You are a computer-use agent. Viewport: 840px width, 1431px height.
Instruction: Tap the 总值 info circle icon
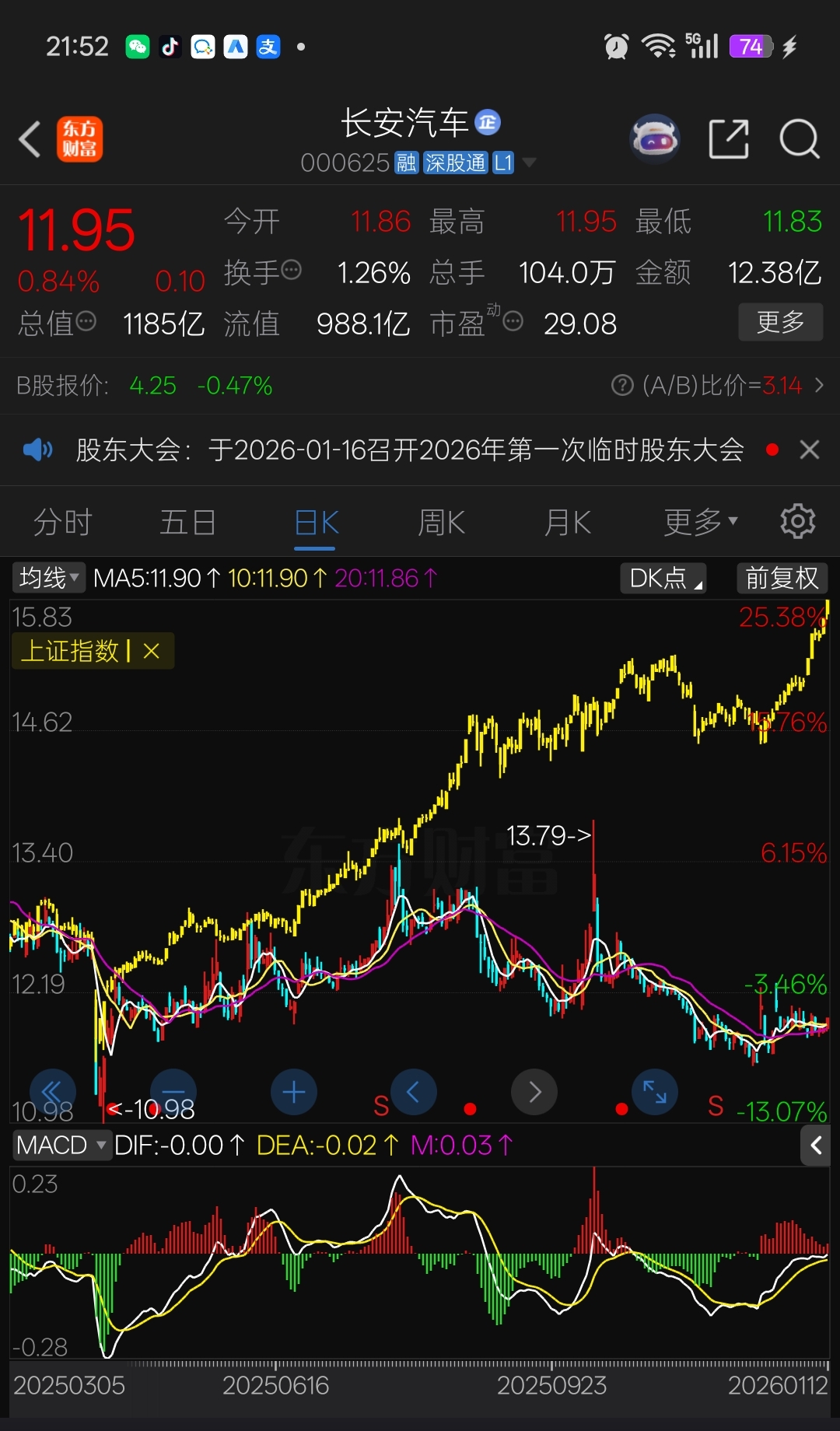(86, 320)
